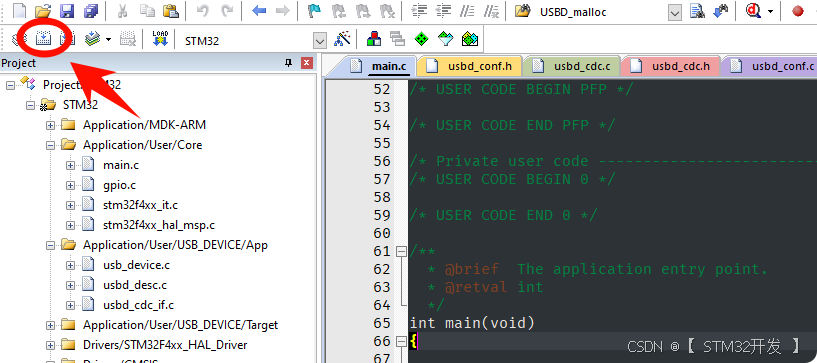Expand the Application/User/USB_DEVICE/Target group

tap(50, 325)
